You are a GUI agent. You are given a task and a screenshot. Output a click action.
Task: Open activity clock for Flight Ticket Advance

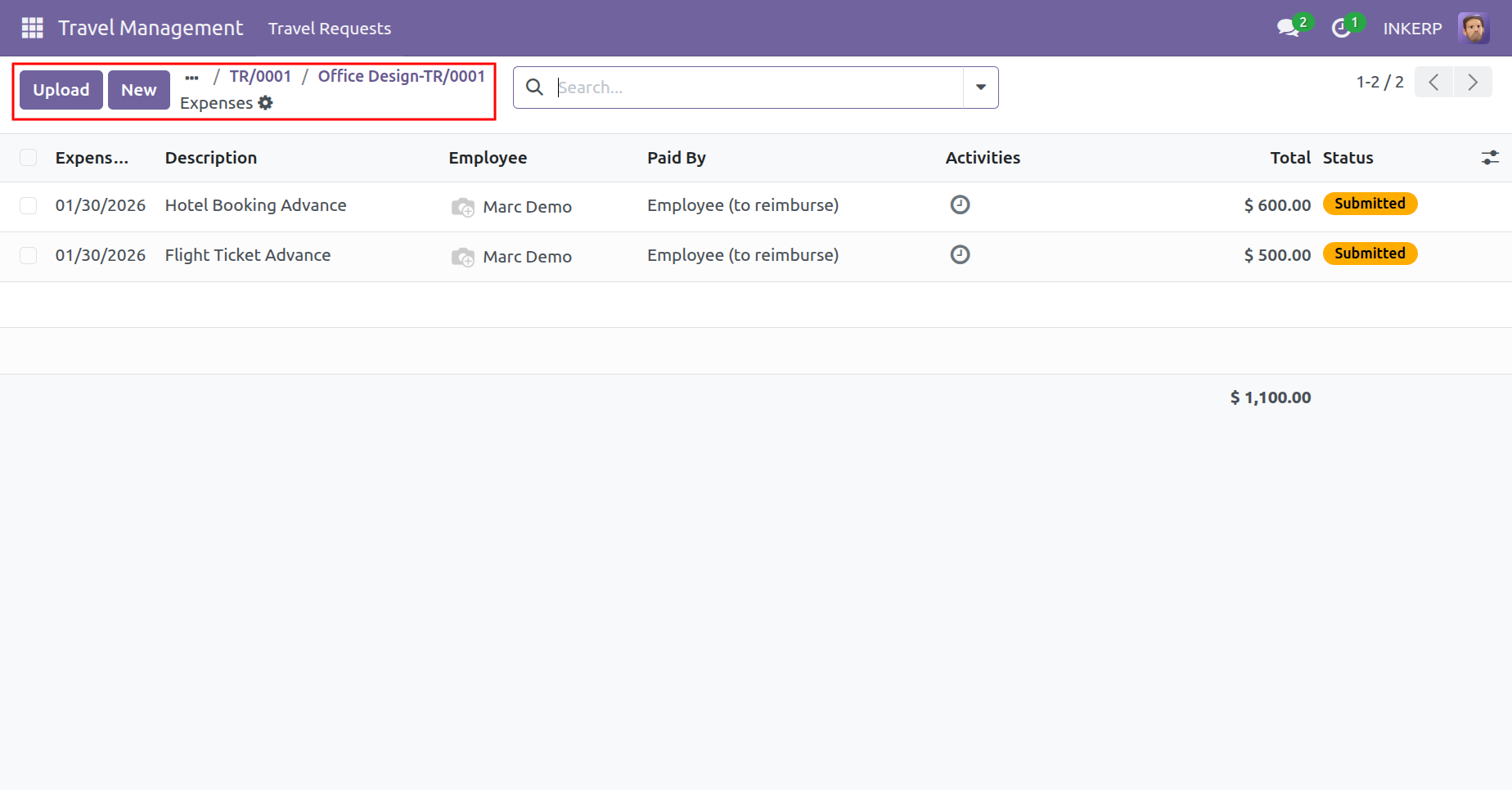(960, 254)
